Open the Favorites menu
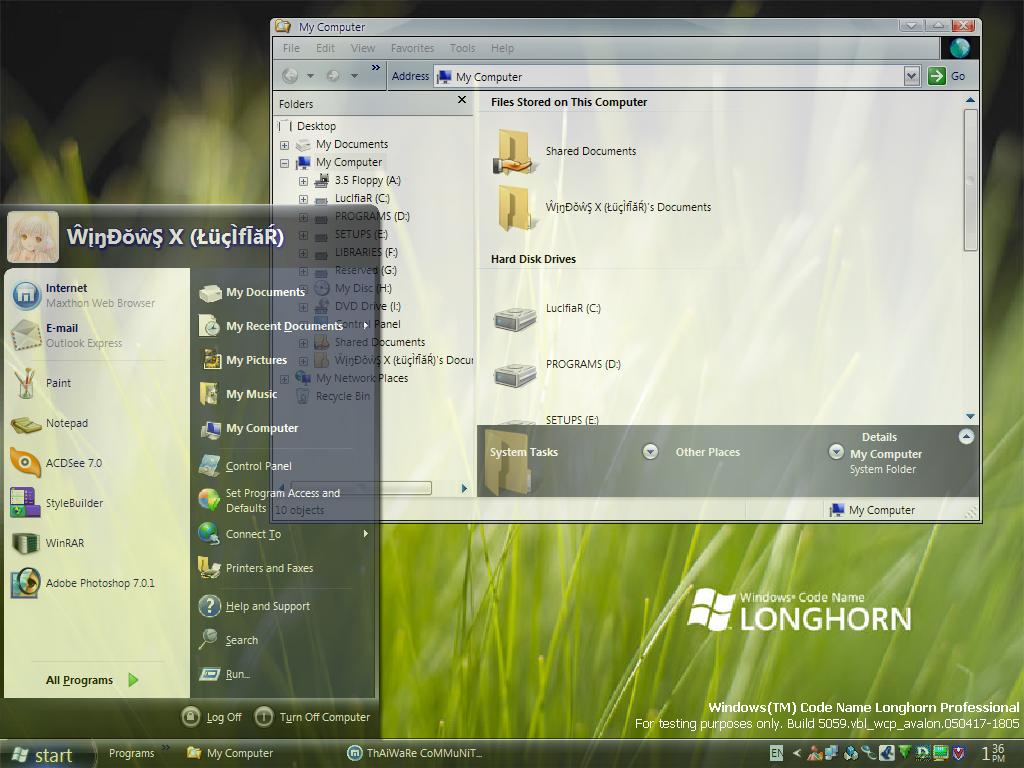 point(412,48)
